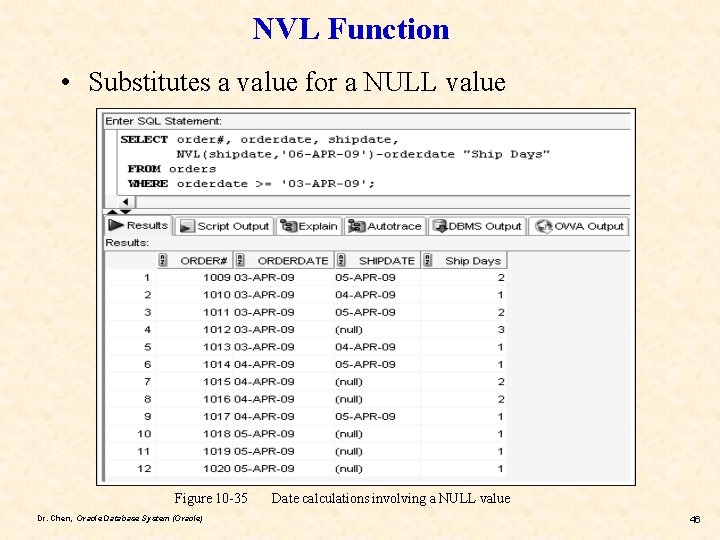Select the ORDERDATE column header

click(283, 260)
